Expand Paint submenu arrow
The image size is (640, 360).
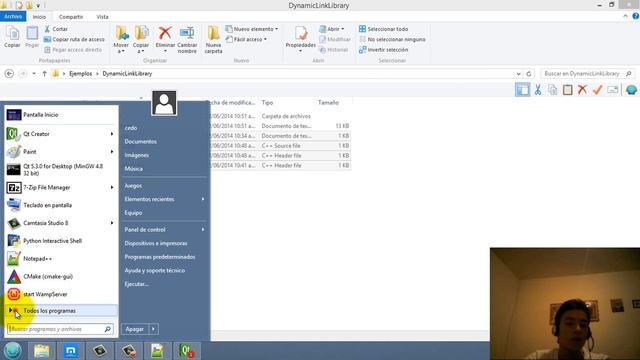coord(112,151)
